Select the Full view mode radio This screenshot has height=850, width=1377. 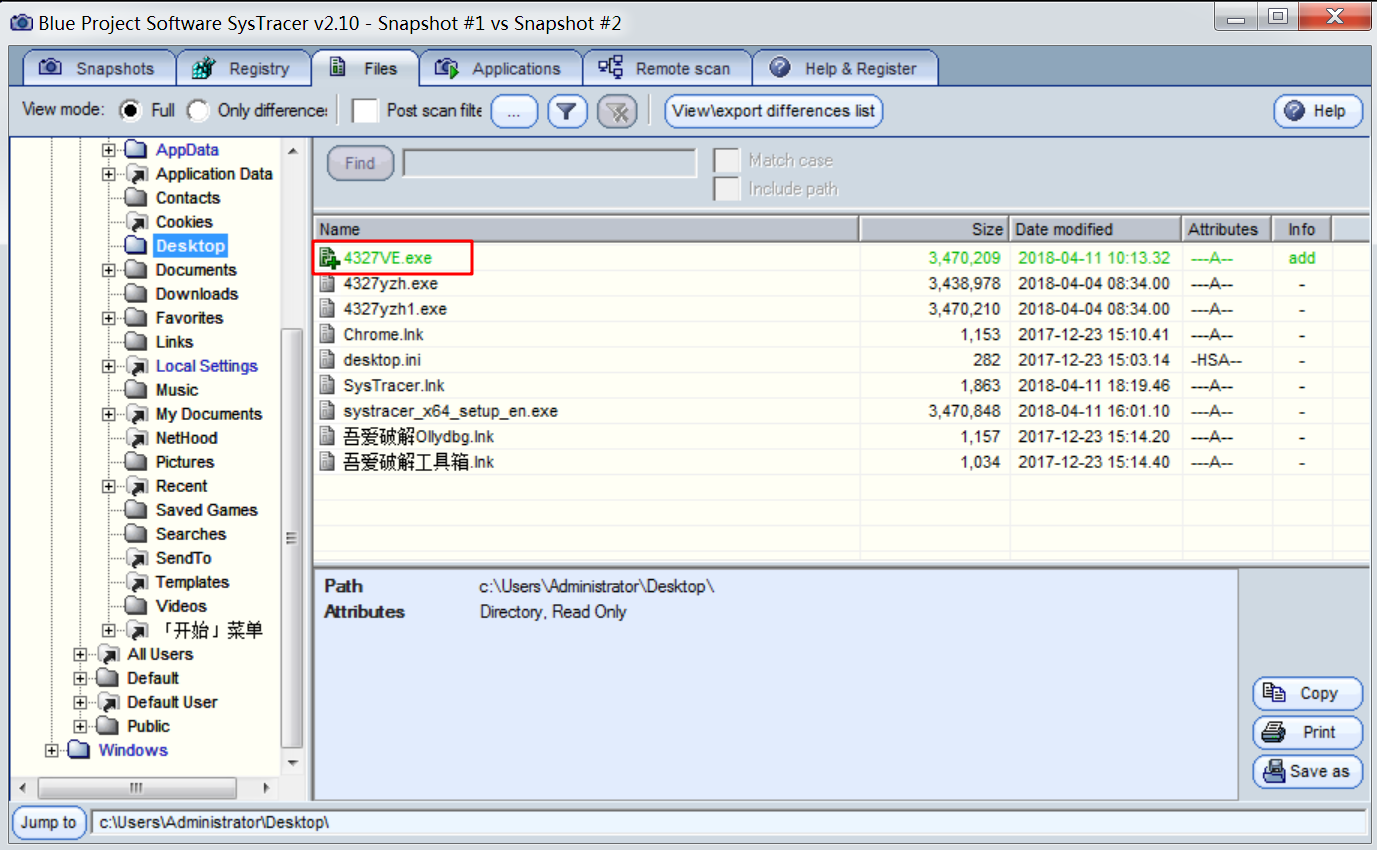130,110
